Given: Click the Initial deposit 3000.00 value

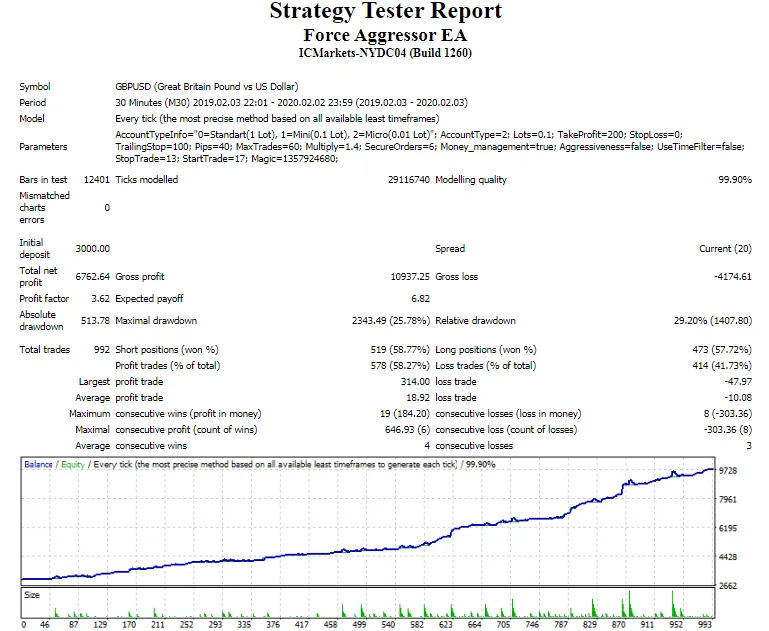Looking at the screenshot, I should tap(93, 249).
